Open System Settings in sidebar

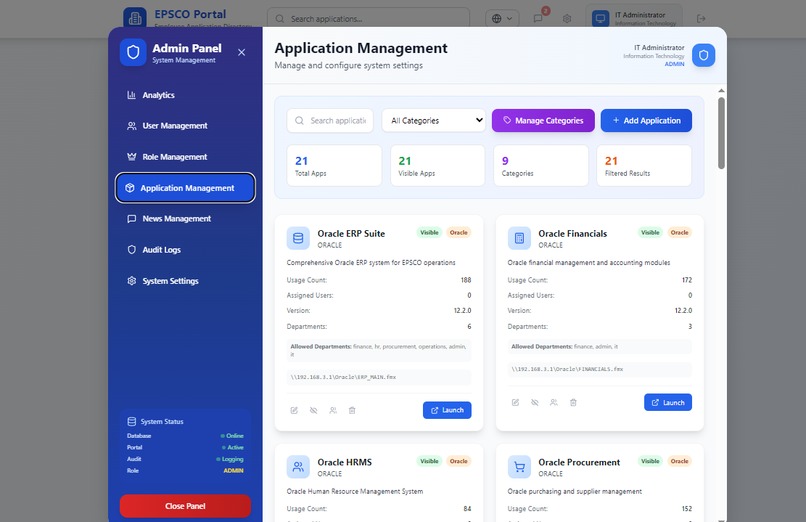pos(185,281)
